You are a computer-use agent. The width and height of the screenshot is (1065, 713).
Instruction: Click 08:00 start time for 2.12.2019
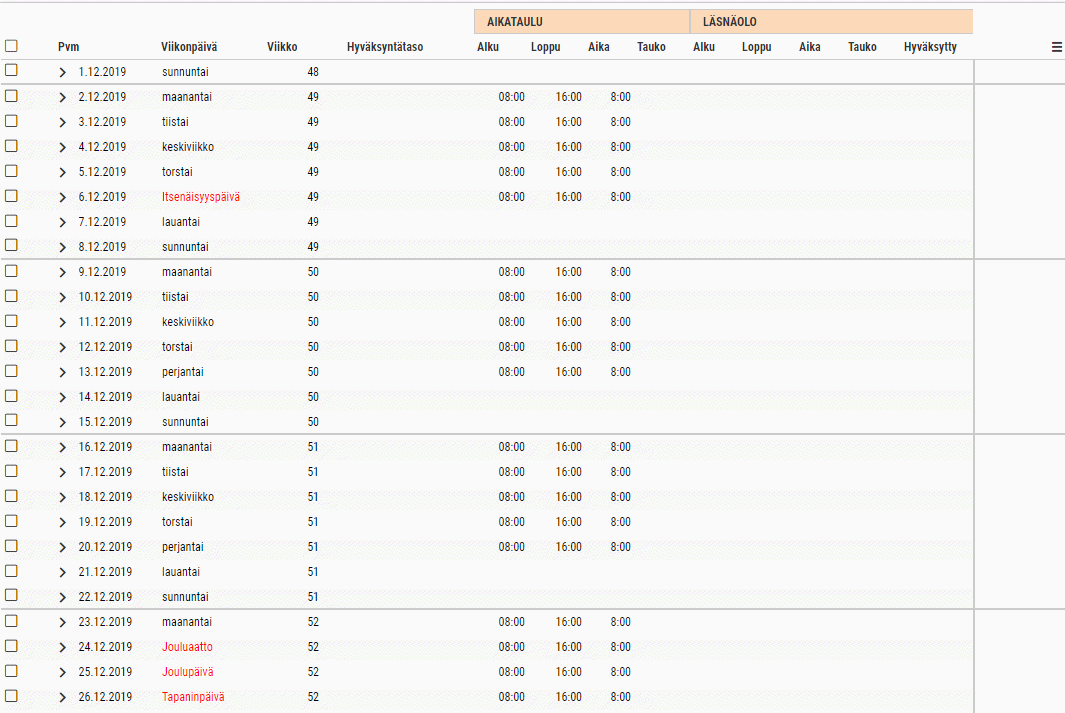tap(511, 97)
